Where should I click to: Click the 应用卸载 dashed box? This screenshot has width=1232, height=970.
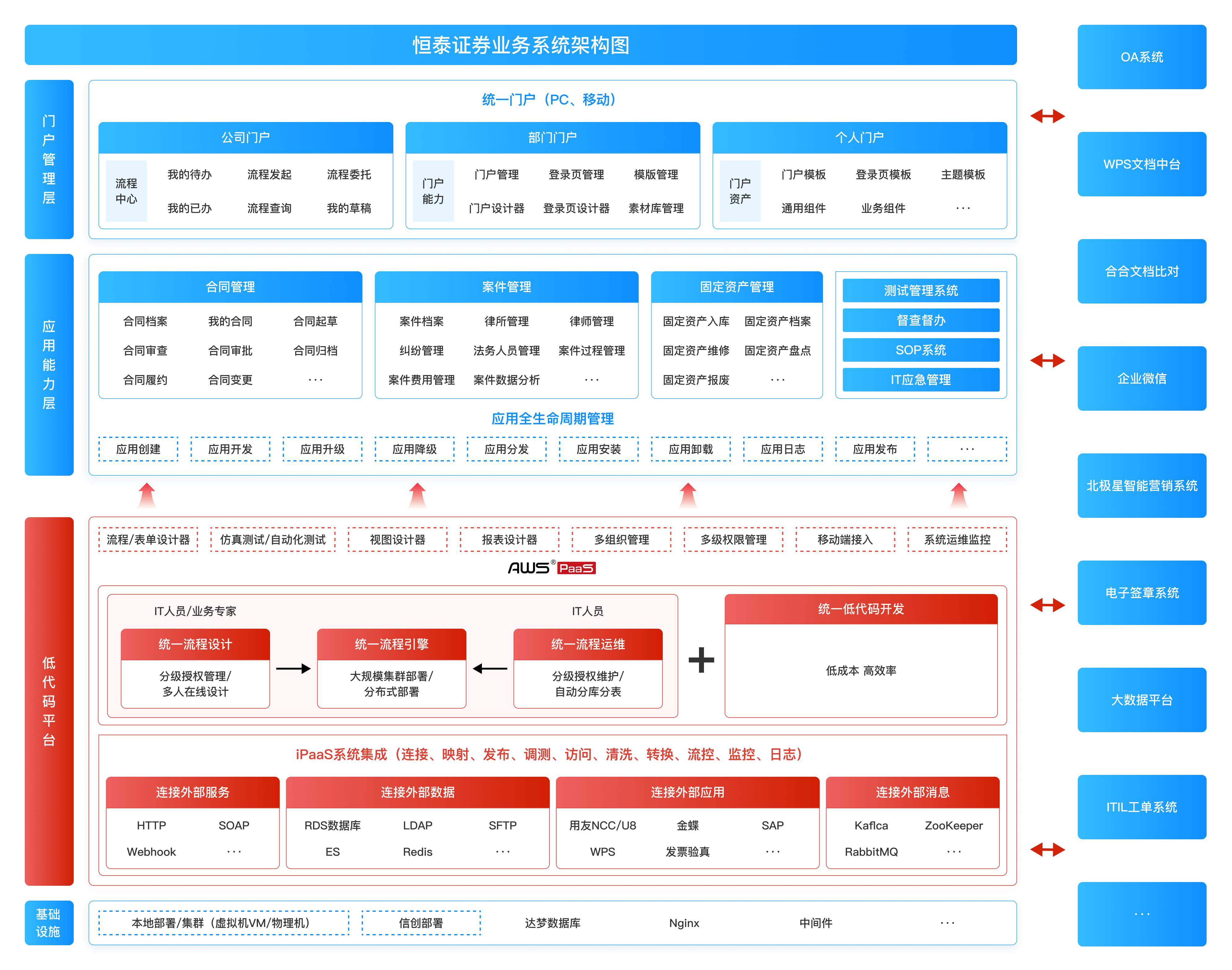tap(691, 449)
